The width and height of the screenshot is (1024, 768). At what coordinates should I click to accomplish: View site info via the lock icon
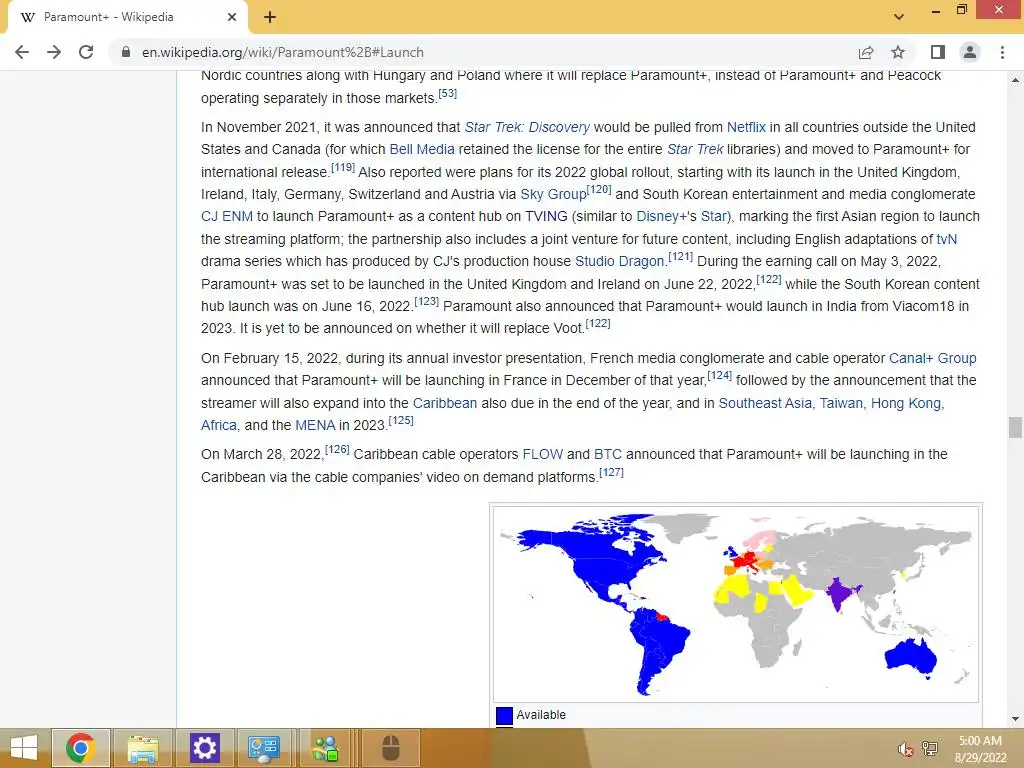126,52
